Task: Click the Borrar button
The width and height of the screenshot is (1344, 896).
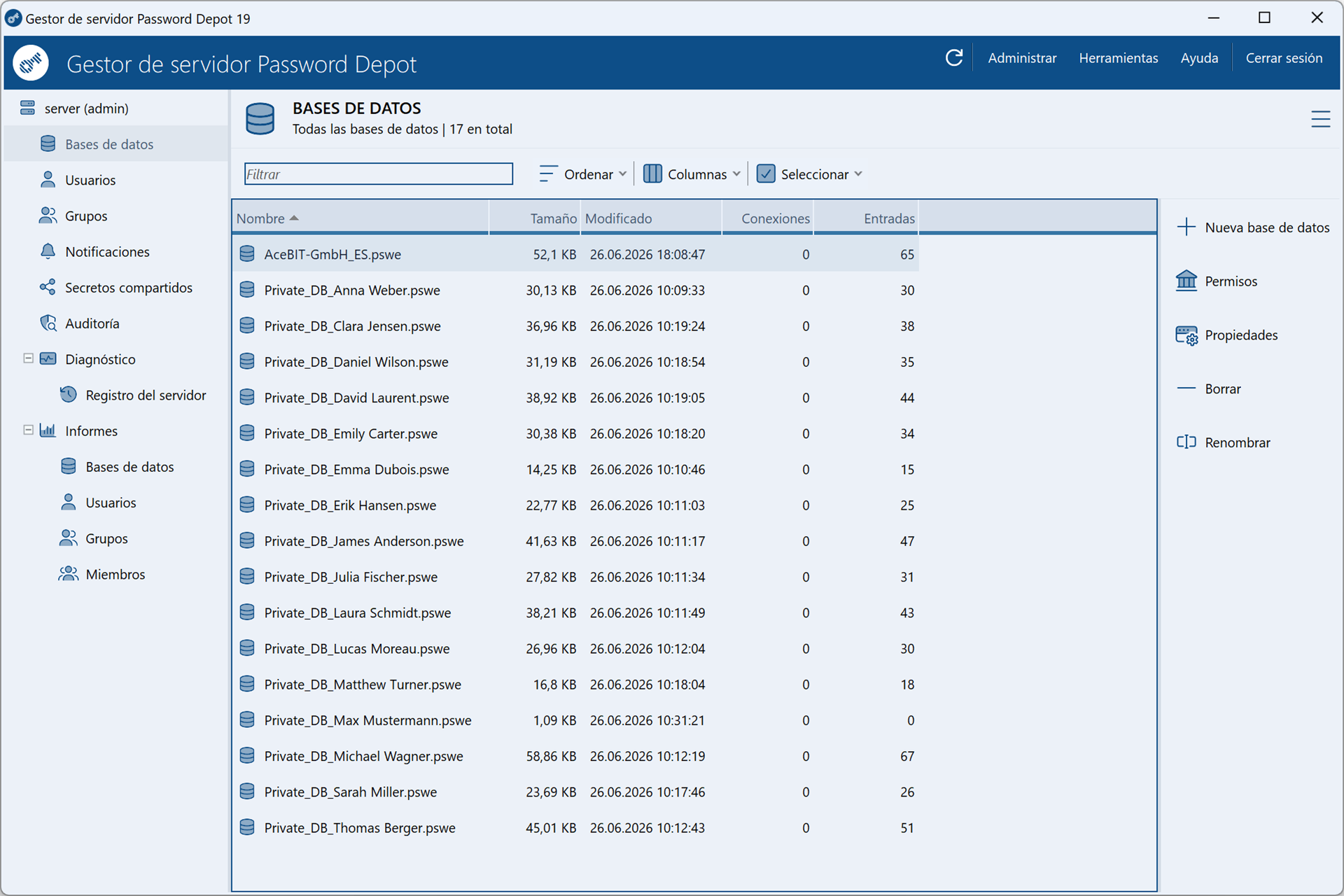Action: [x=1209, y=389]
